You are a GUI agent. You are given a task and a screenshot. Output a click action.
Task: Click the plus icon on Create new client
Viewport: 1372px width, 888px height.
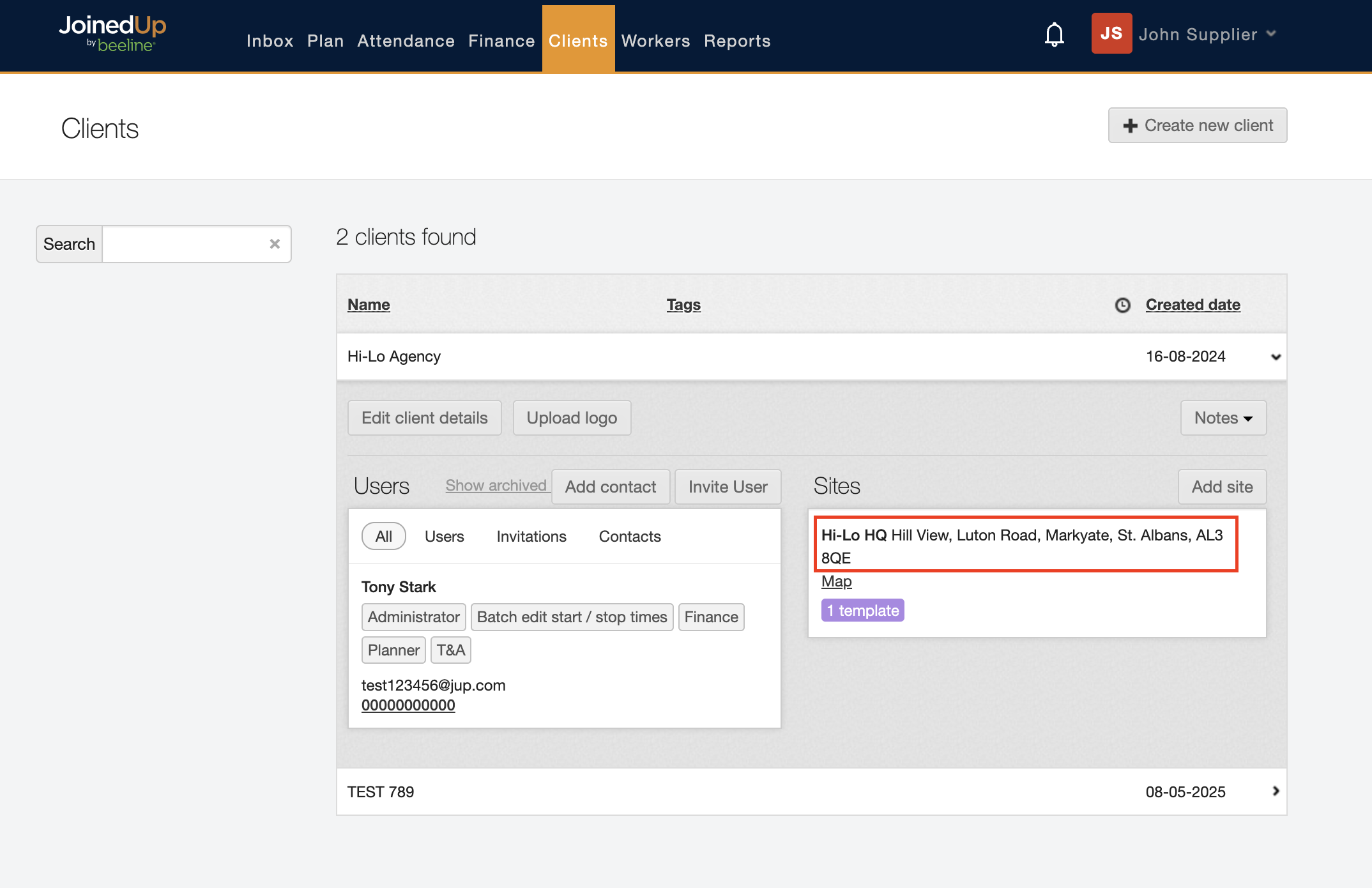tap(1130, 126)
